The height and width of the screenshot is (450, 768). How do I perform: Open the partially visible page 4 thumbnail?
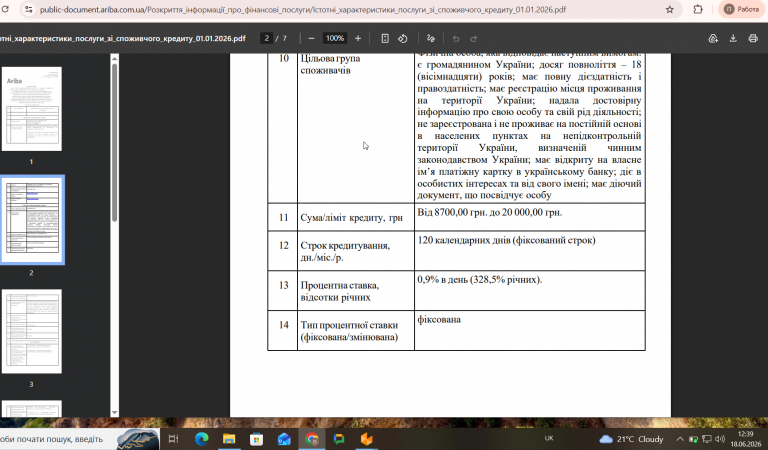click(32, 409)
